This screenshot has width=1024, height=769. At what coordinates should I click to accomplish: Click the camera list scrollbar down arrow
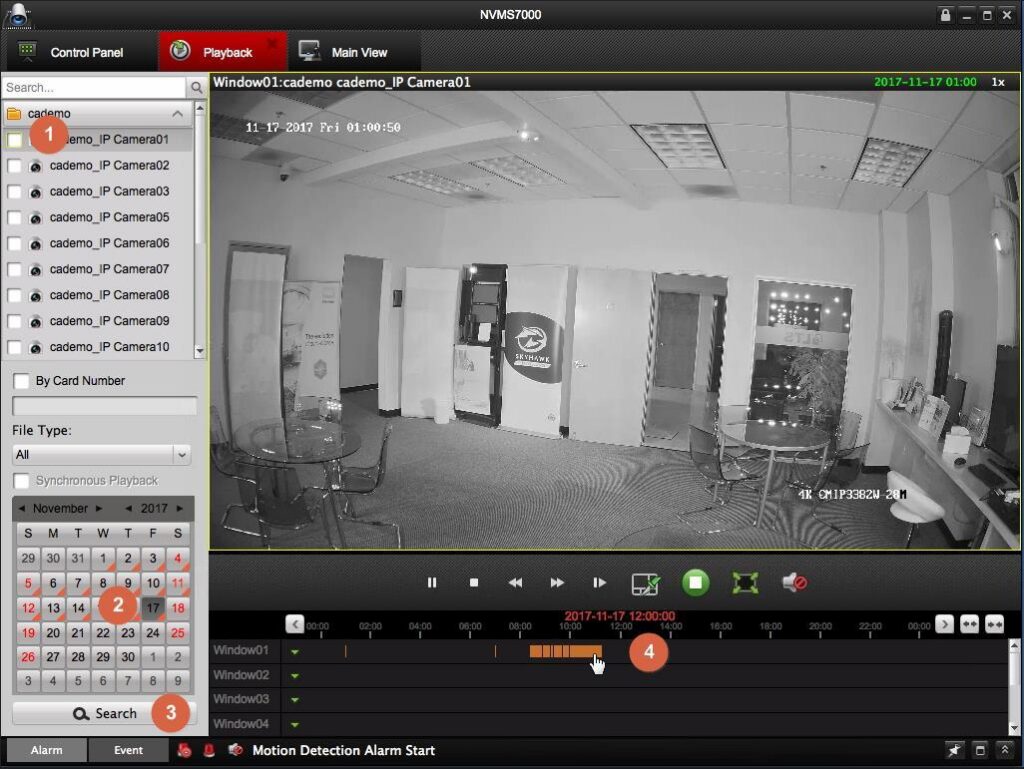pos(200,351)
